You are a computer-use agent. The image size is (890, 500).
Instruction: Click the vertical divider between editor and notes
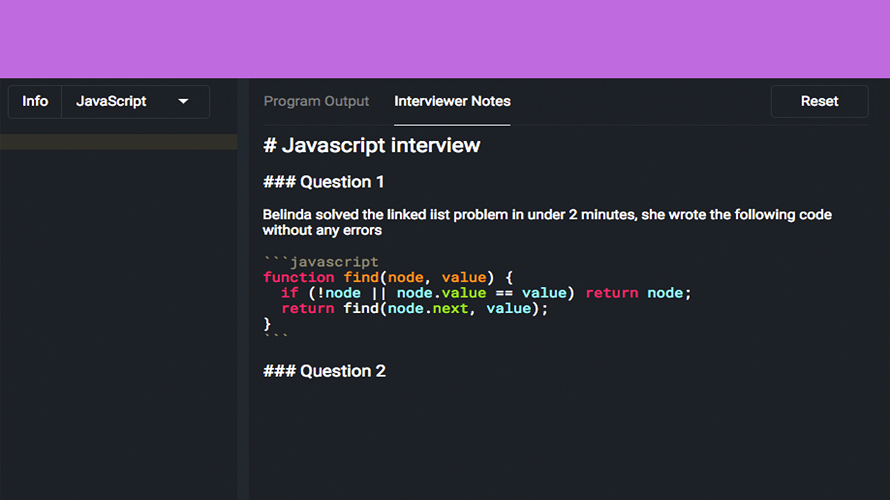[x=243, y=300]
